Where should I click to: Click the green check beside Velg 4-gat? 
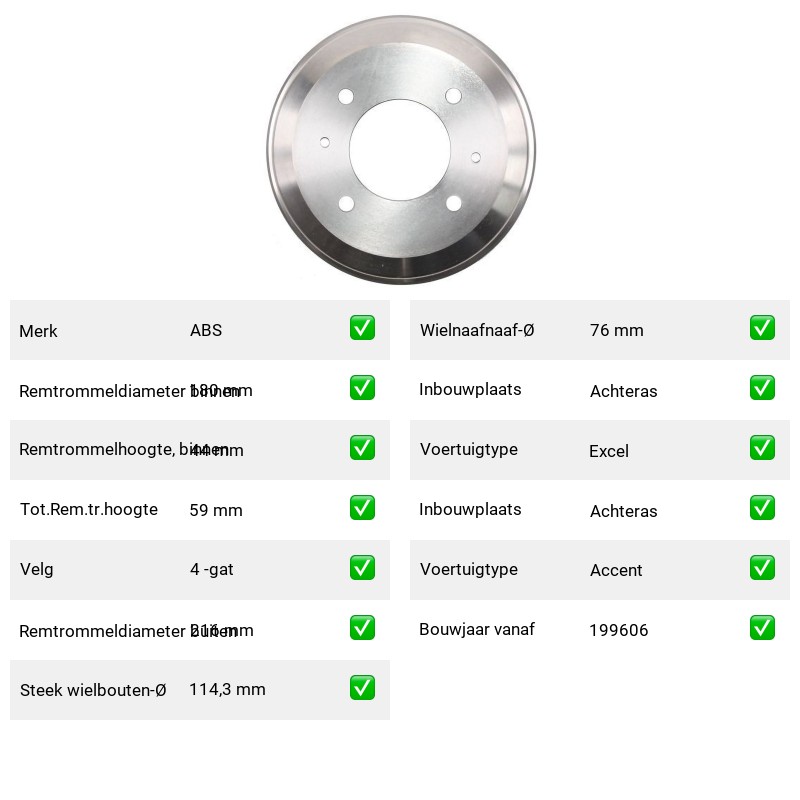point(362,568)
